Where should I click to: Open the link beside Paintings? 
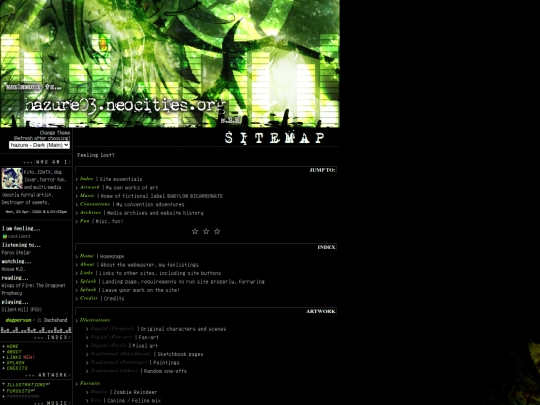pos(119,362)
